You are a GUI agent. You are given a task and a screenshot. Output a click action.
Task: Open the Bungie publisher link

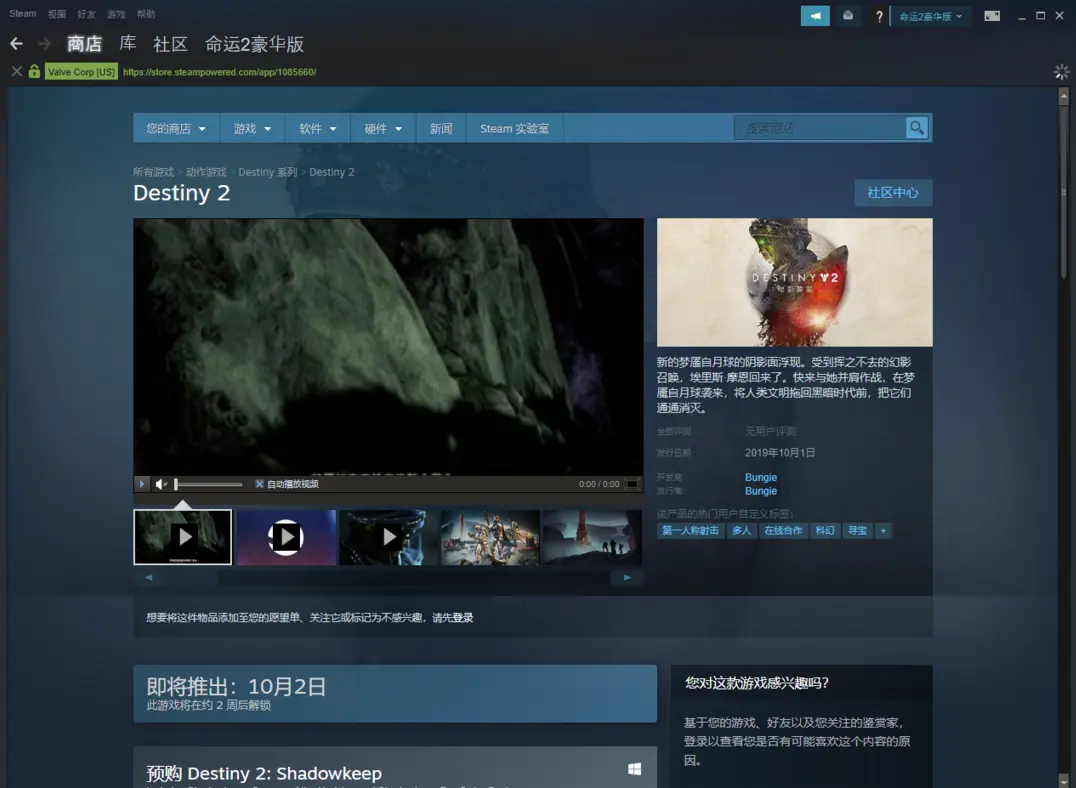tap(761, 491)
